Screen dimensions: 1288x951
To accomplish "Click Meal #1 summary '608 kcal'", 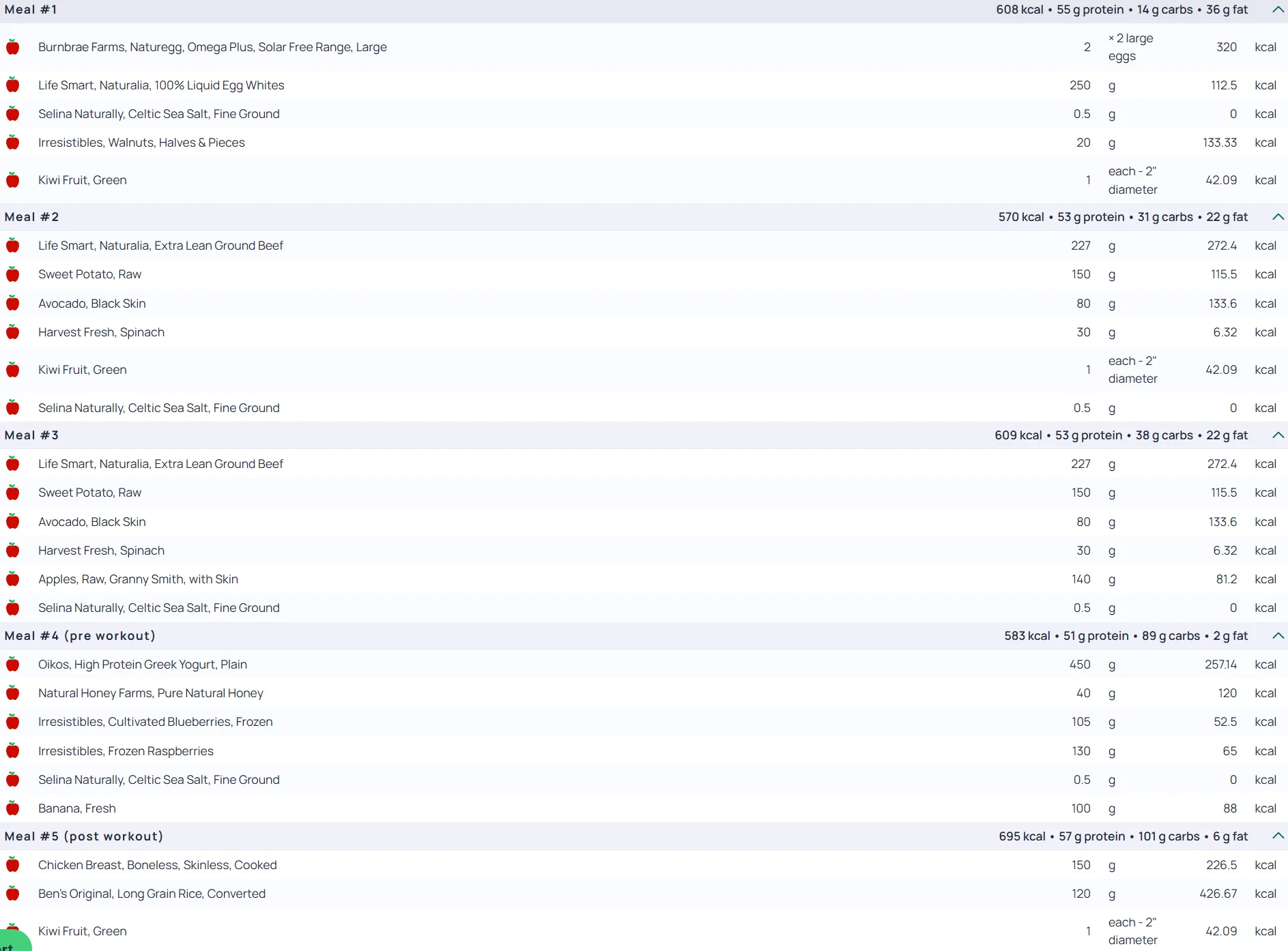I will click(1020, 10).
